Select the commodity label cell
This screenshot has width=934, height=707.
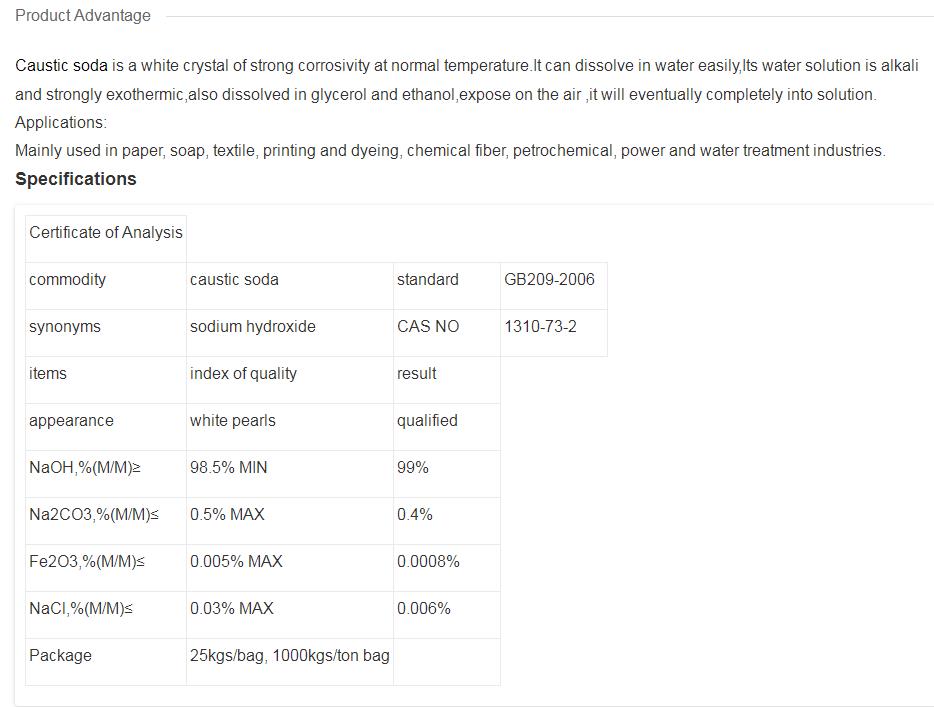(x=68, y=280)
